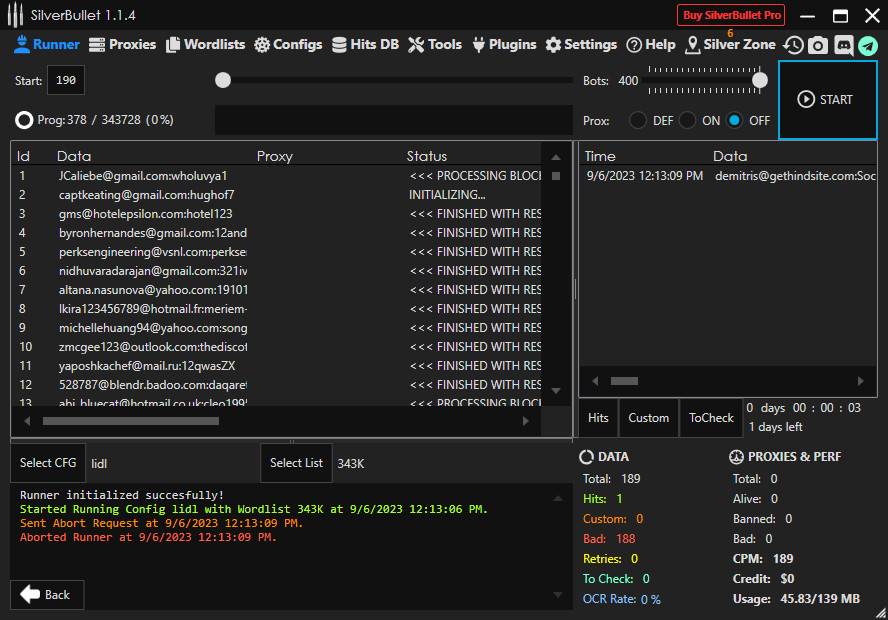Click the camera screenshot icon
This screenshot has height=620, width=888.
tap(818, 45)
